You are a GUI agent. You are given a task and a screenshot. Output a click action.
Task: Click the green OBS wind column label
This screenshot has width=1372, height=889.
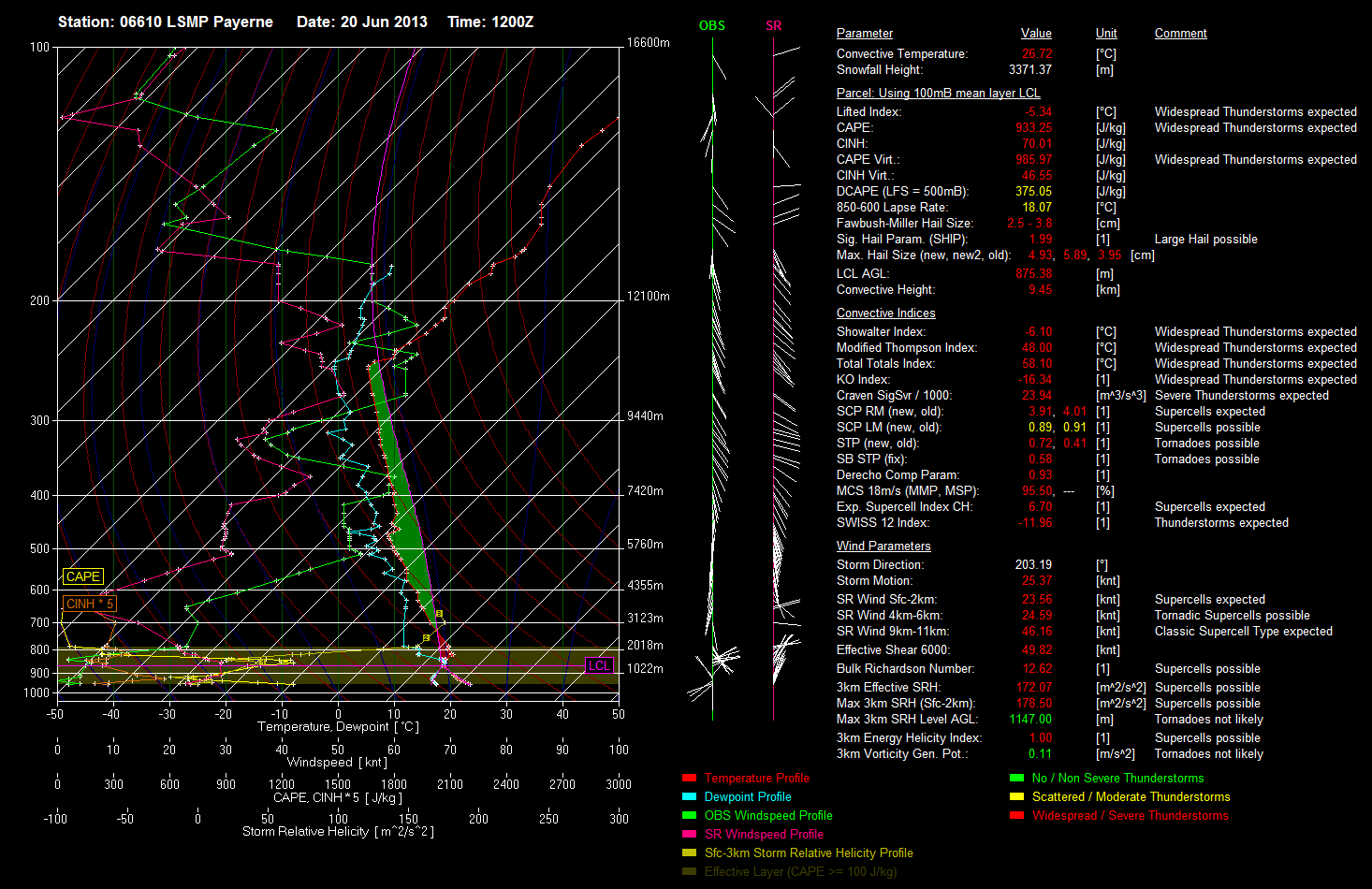pyautogui.click(x=712, y=26)
